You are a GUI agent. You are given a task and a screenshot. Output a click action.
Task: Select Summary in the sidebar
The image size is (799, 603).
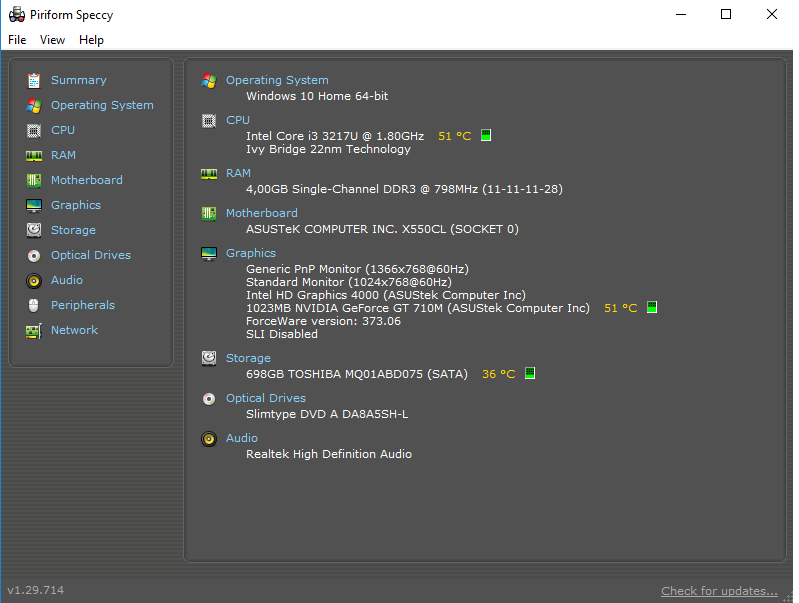tap(79, 80)
